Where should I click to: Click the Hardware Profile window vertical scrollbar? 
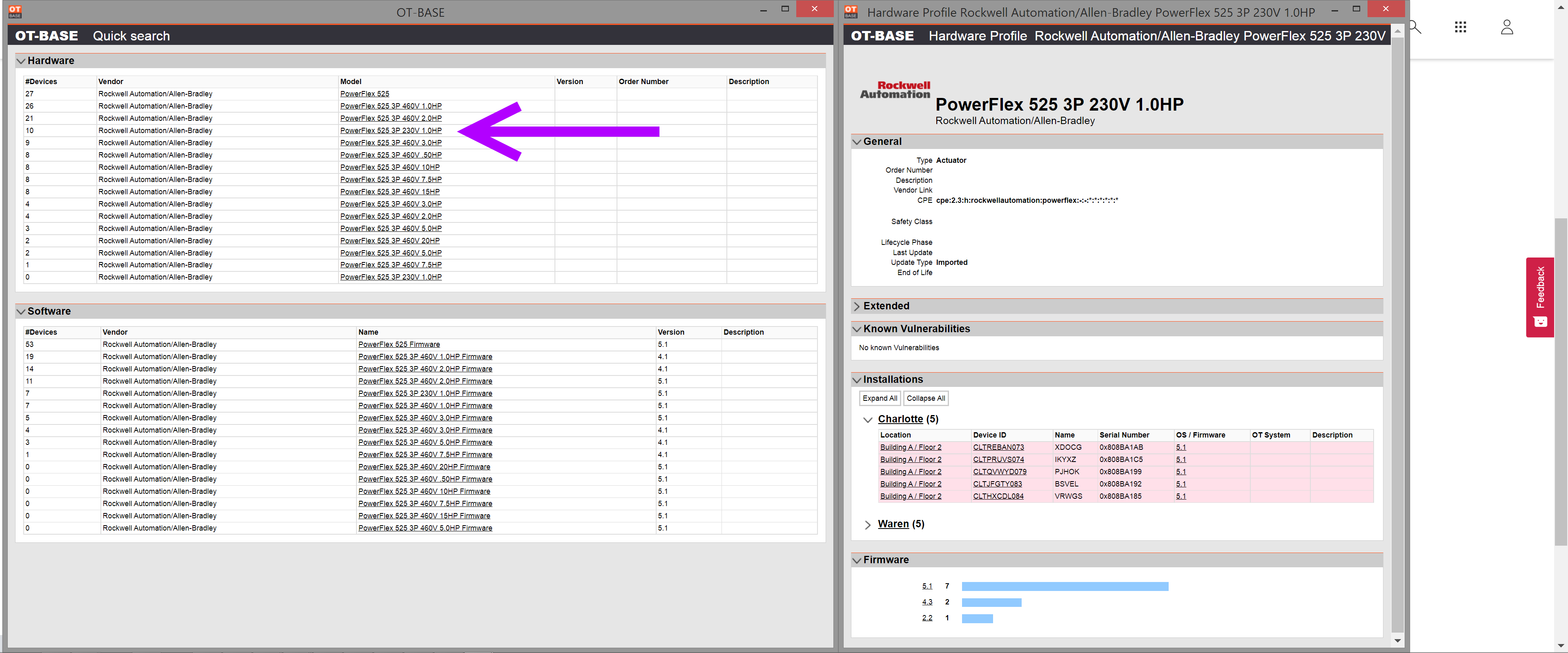point(1397,335)
